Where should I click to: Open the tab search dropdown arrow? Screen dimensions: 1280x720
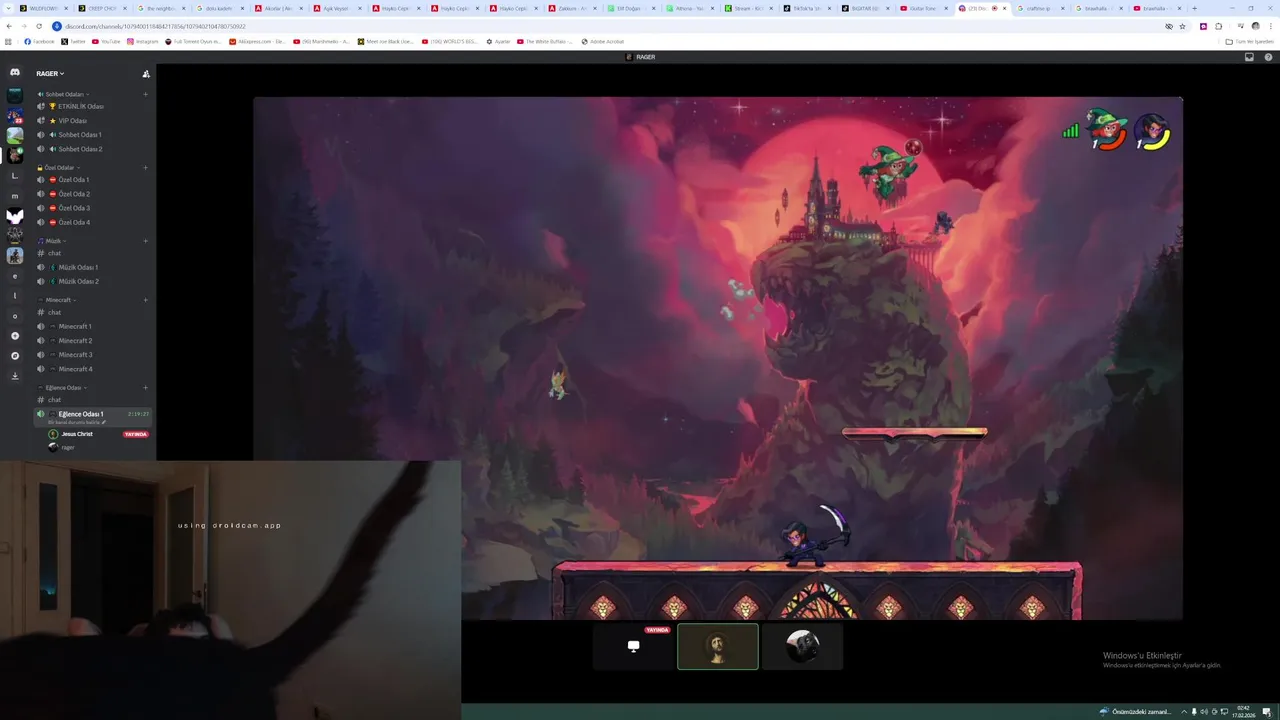(8, 8)
